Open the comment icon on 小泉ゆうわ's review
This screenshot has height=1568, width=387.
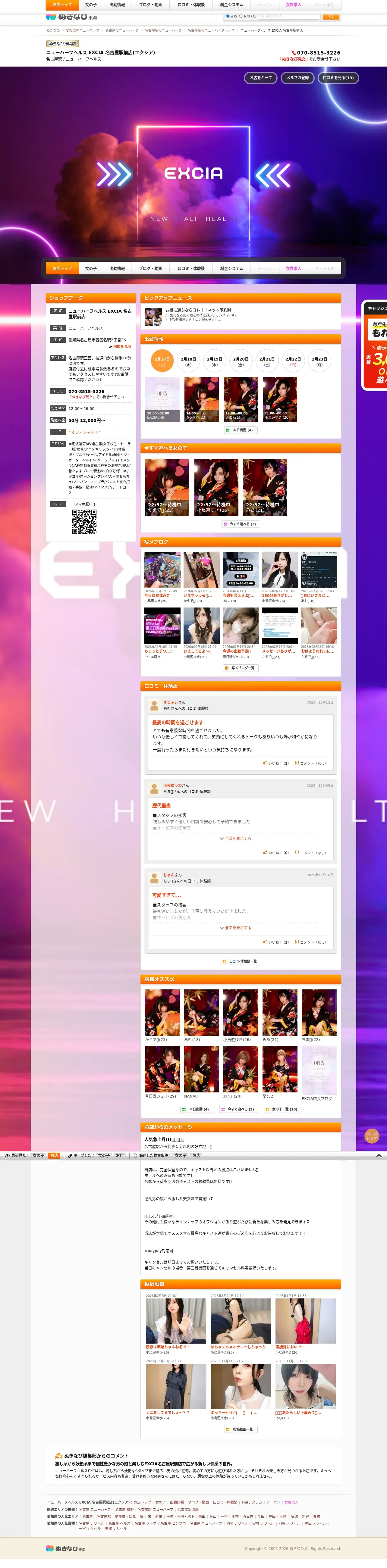point(297,852)
